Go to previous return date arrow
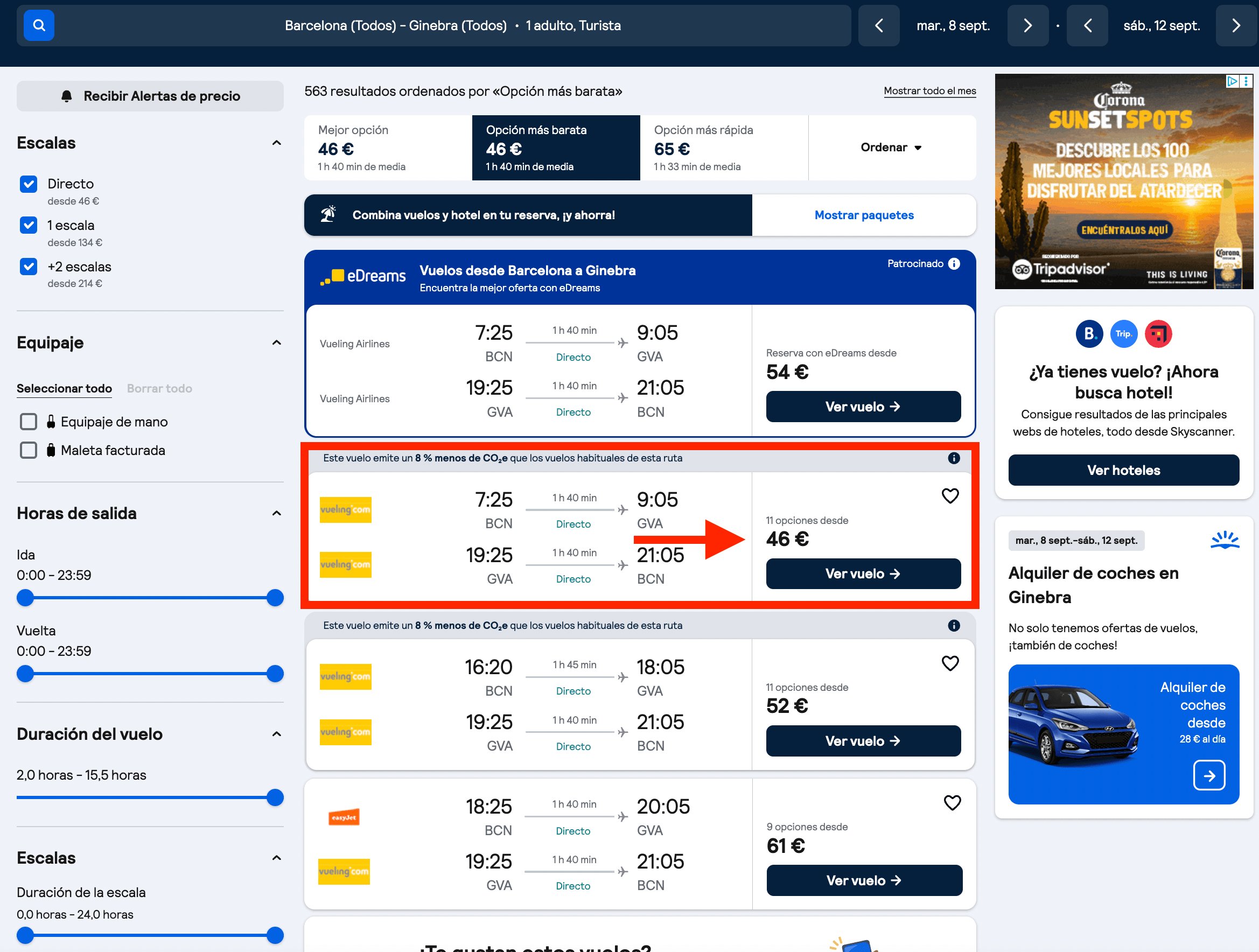This screenshot has height=952, width=1259. tap(1087, 26)
